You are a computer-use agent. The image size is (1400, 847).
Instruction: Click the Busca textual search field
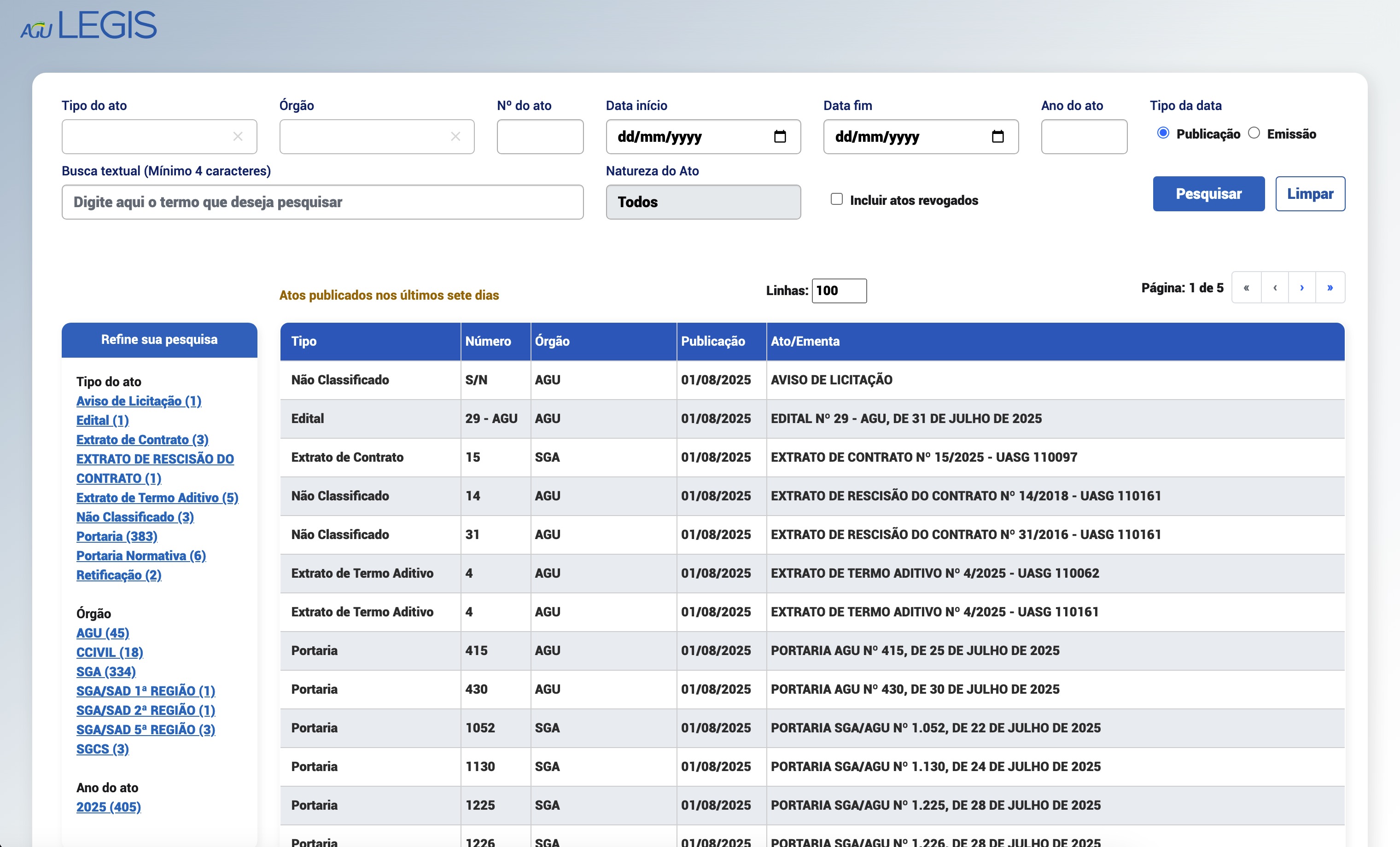click(323, 202)
